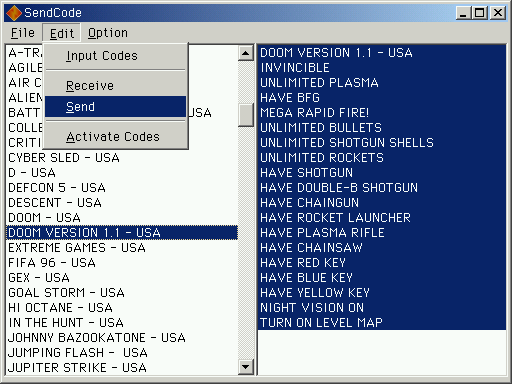Select DOOM - USA game entry
The width and height of the screenshot is (512, 384).
122,218
